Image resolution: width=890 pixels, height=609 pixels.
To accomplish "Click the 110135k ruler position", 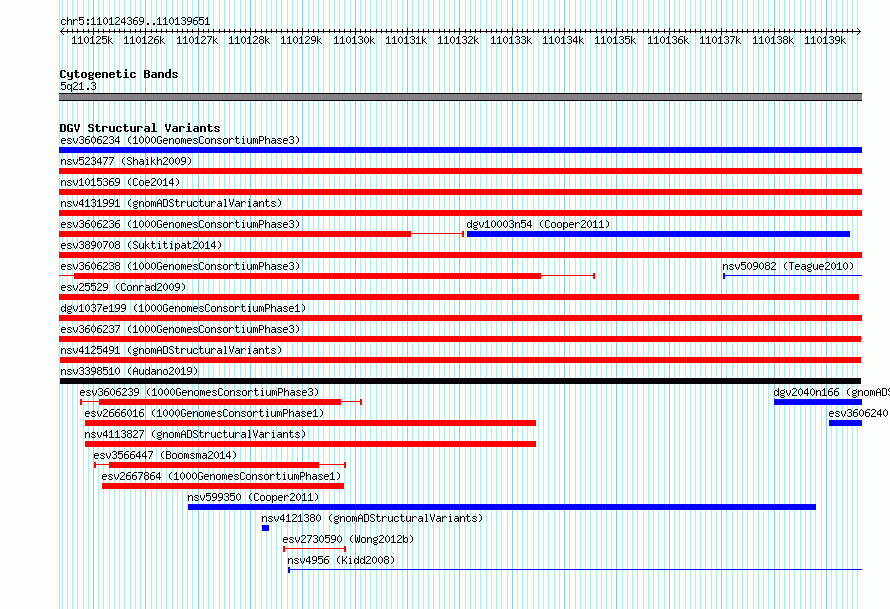I will [x=615, y=40].
